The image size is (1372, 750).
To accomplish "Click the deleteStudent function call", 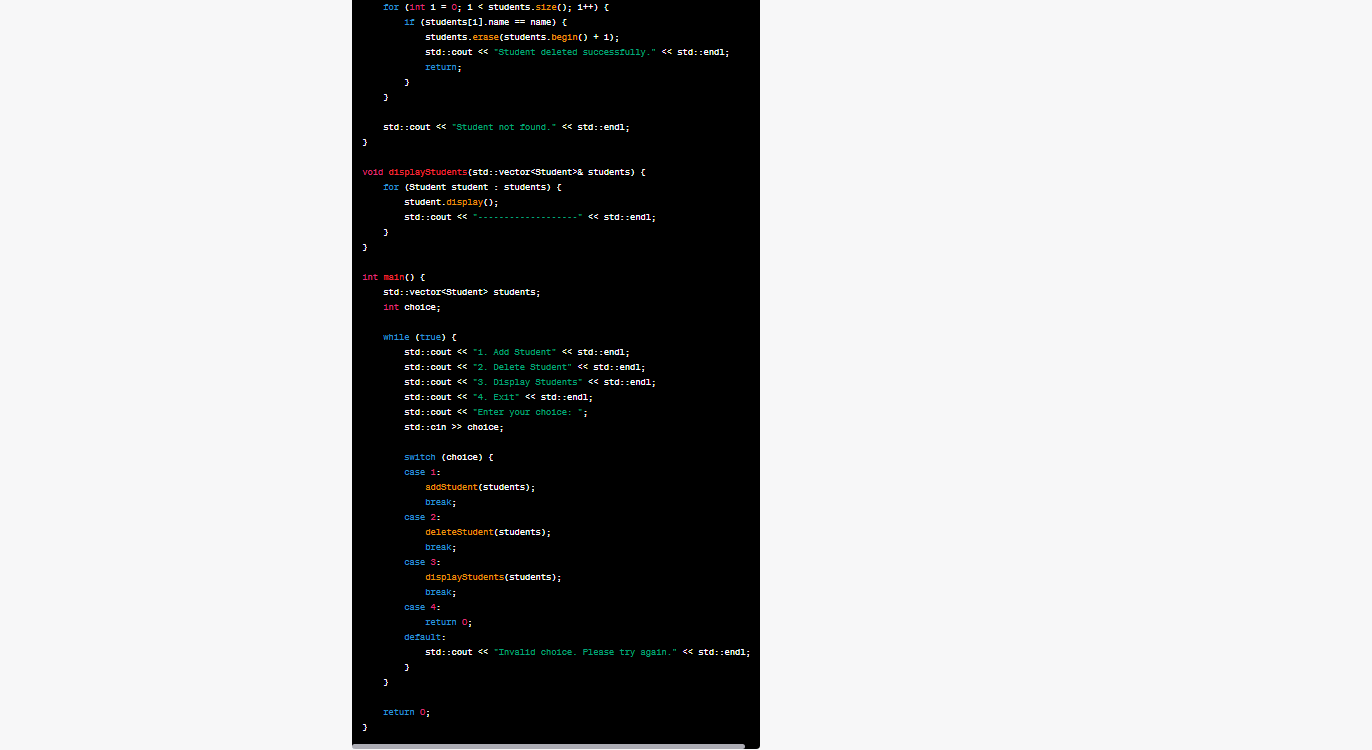I will pos(458,531).
